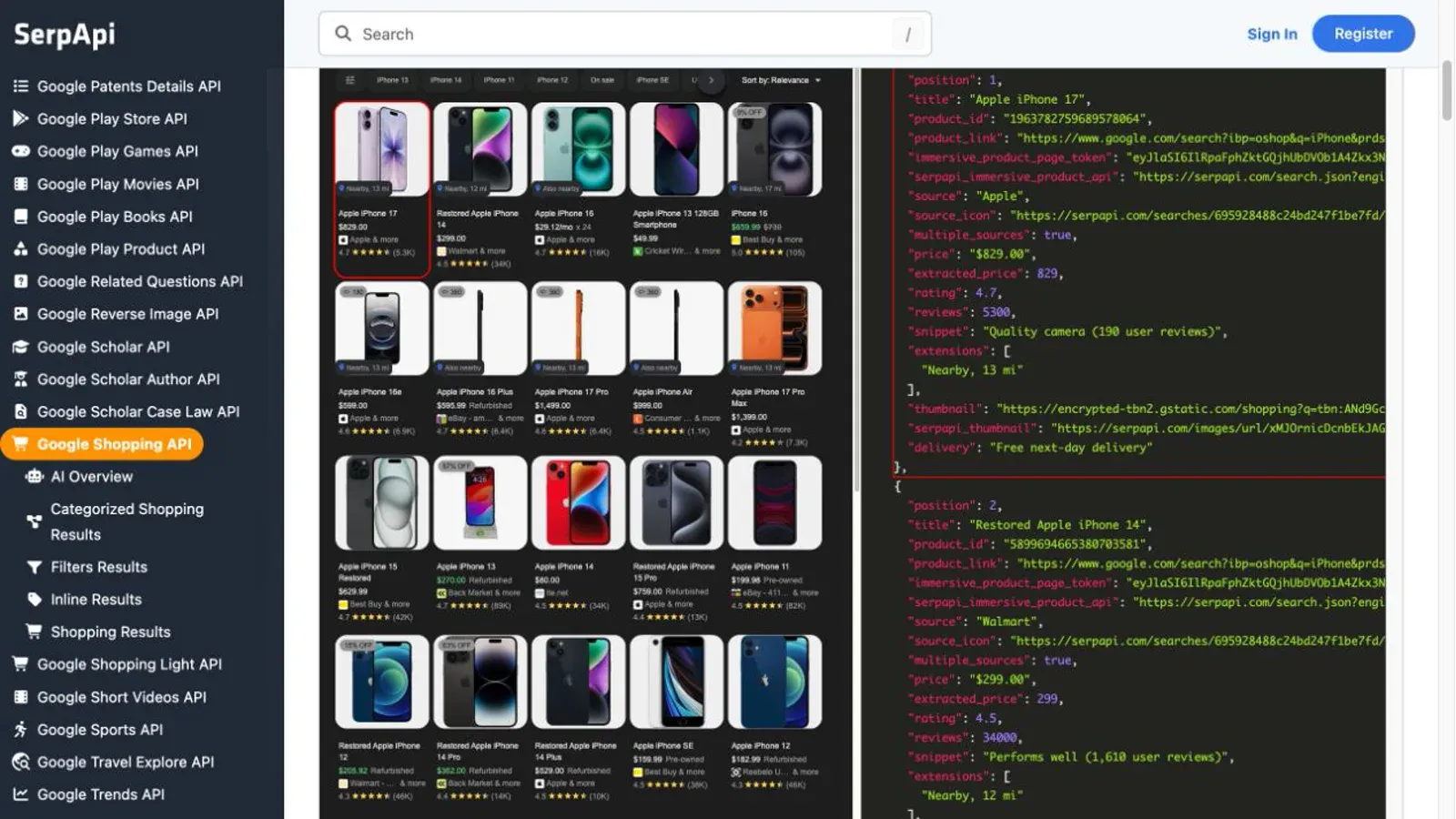
Task: Select the On sale filter chip
Action: 602,80
